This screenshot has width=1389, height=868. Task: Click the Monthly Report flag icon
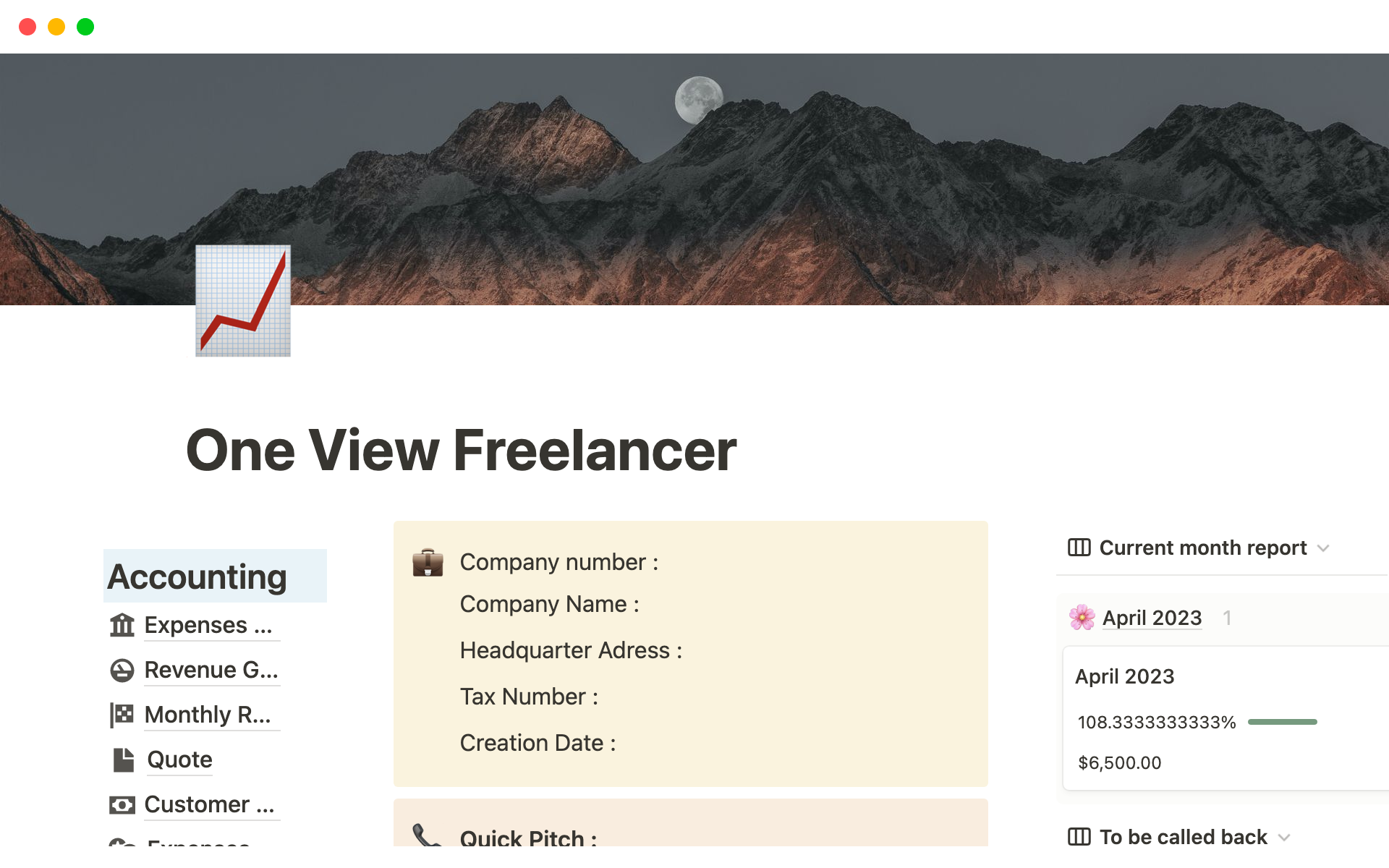[x=122, y=715]
